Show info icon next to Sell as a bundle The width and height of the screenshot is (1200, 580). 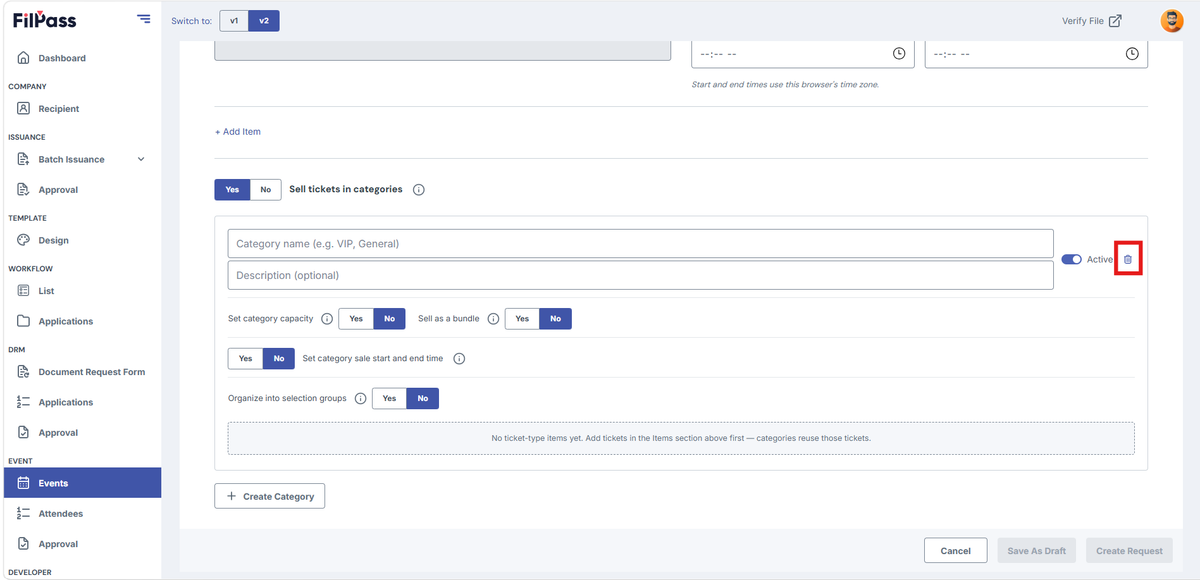tap(493, 319)
